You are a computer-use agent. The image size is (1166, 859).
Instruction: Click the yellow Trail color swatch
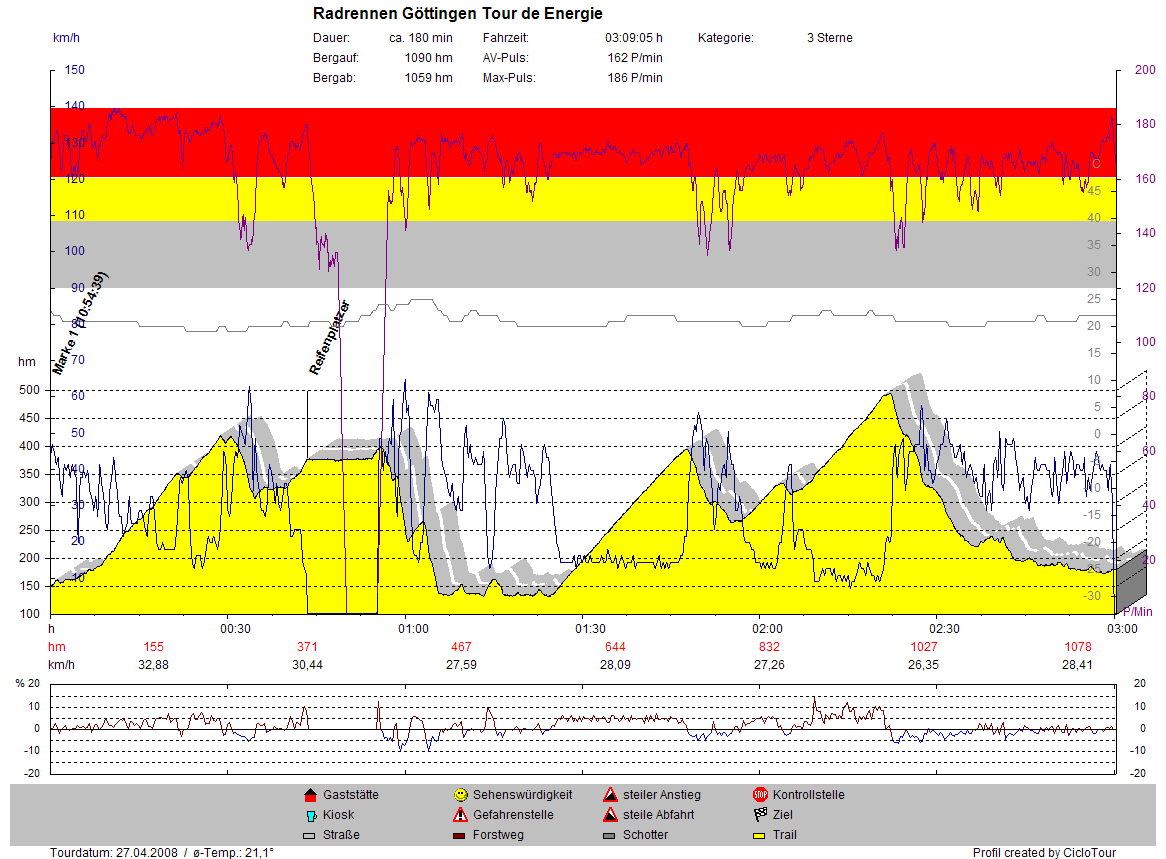coord(760,835)
